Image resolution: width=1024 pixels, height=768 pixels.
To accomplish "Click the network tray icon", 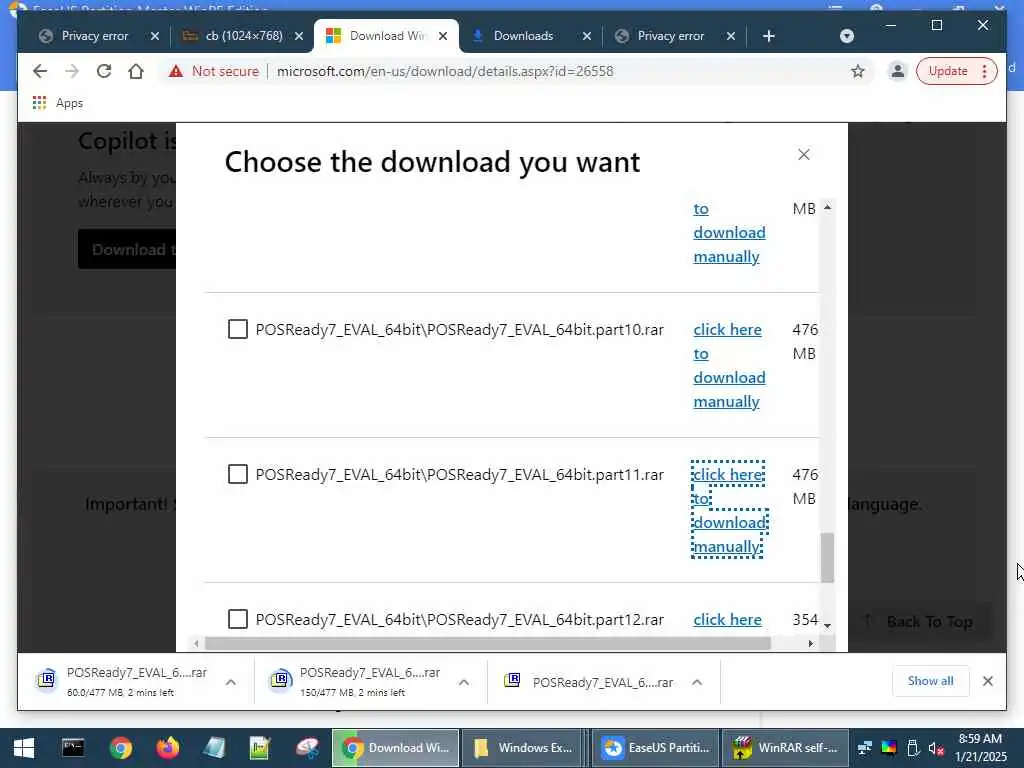I will 865,748.
